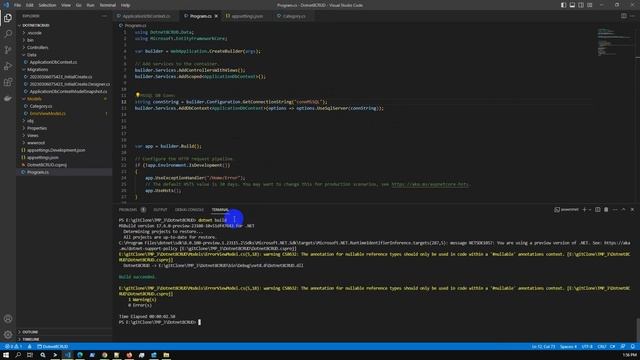Viewport: 640px width, 360px height.
Task: Collapse the Data folder
Action: pos(32,55)
